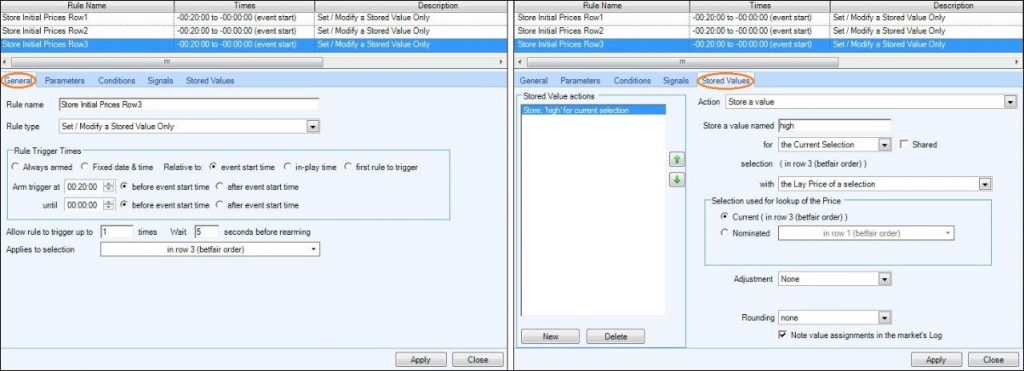Click Description column header in right table
This screenshot has width=1024, height=371.
coord(926,5)
